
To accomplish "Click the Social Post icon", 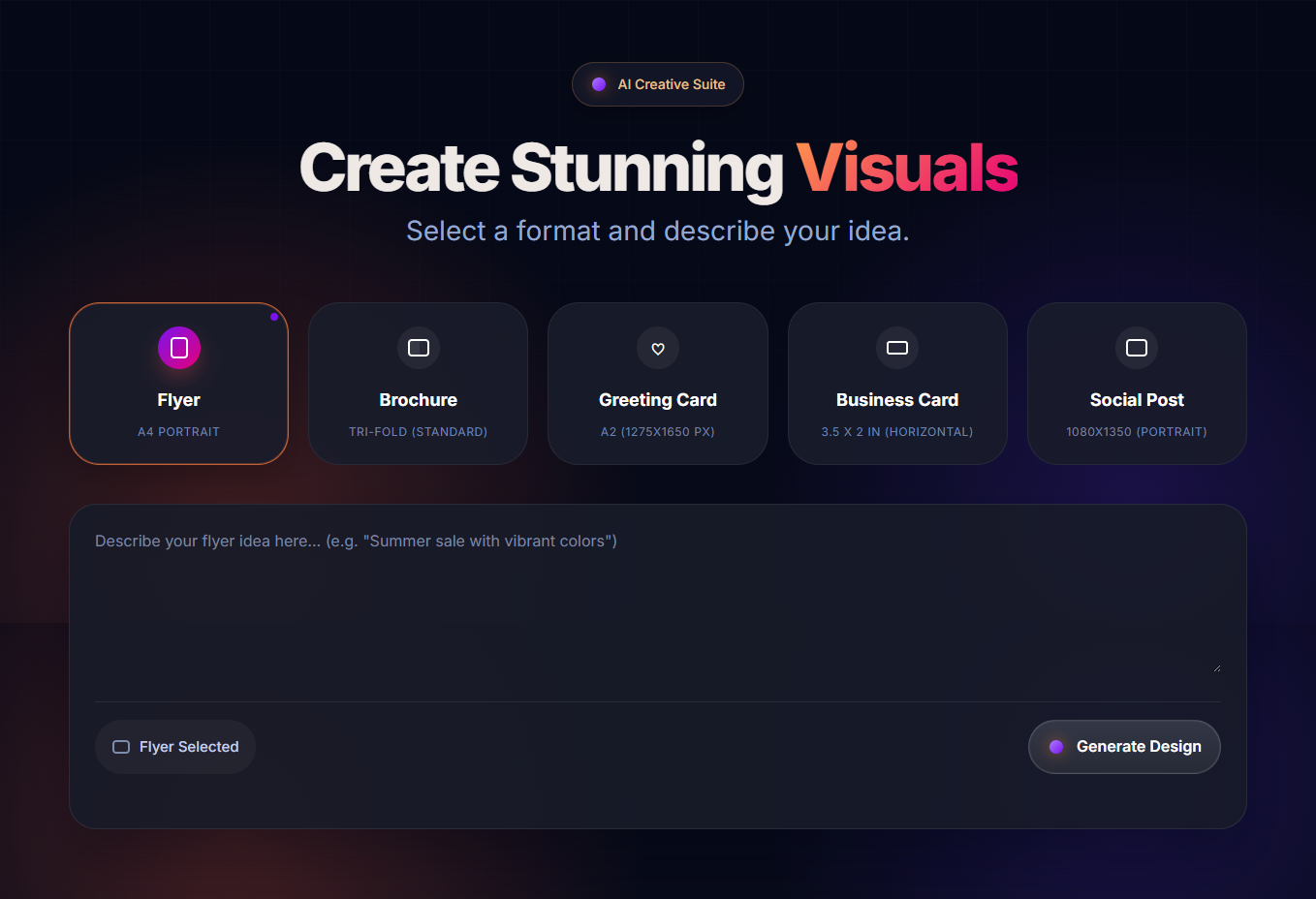I will pyautogui.click(x=1137, y=348).
